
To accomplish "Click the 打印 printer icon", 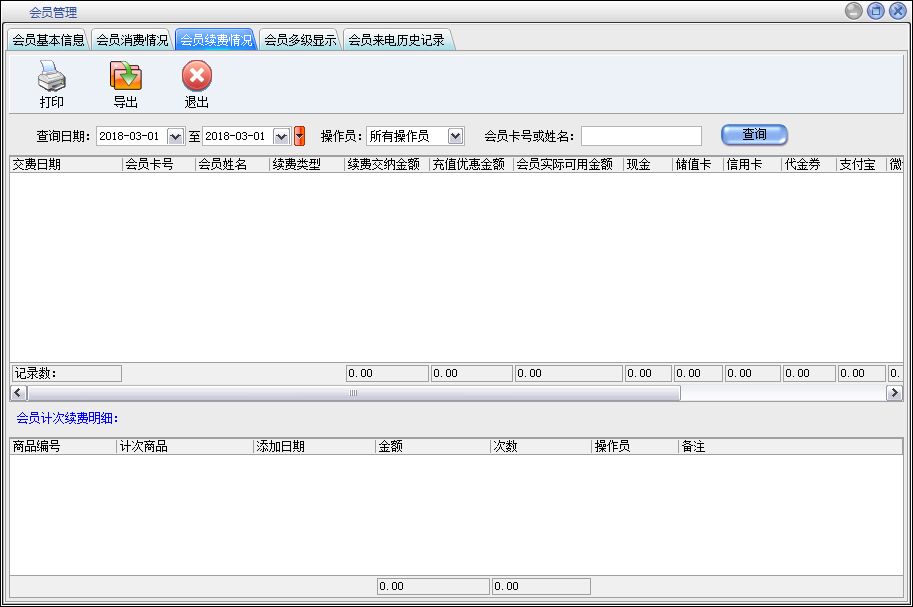I will click(51, 77).
